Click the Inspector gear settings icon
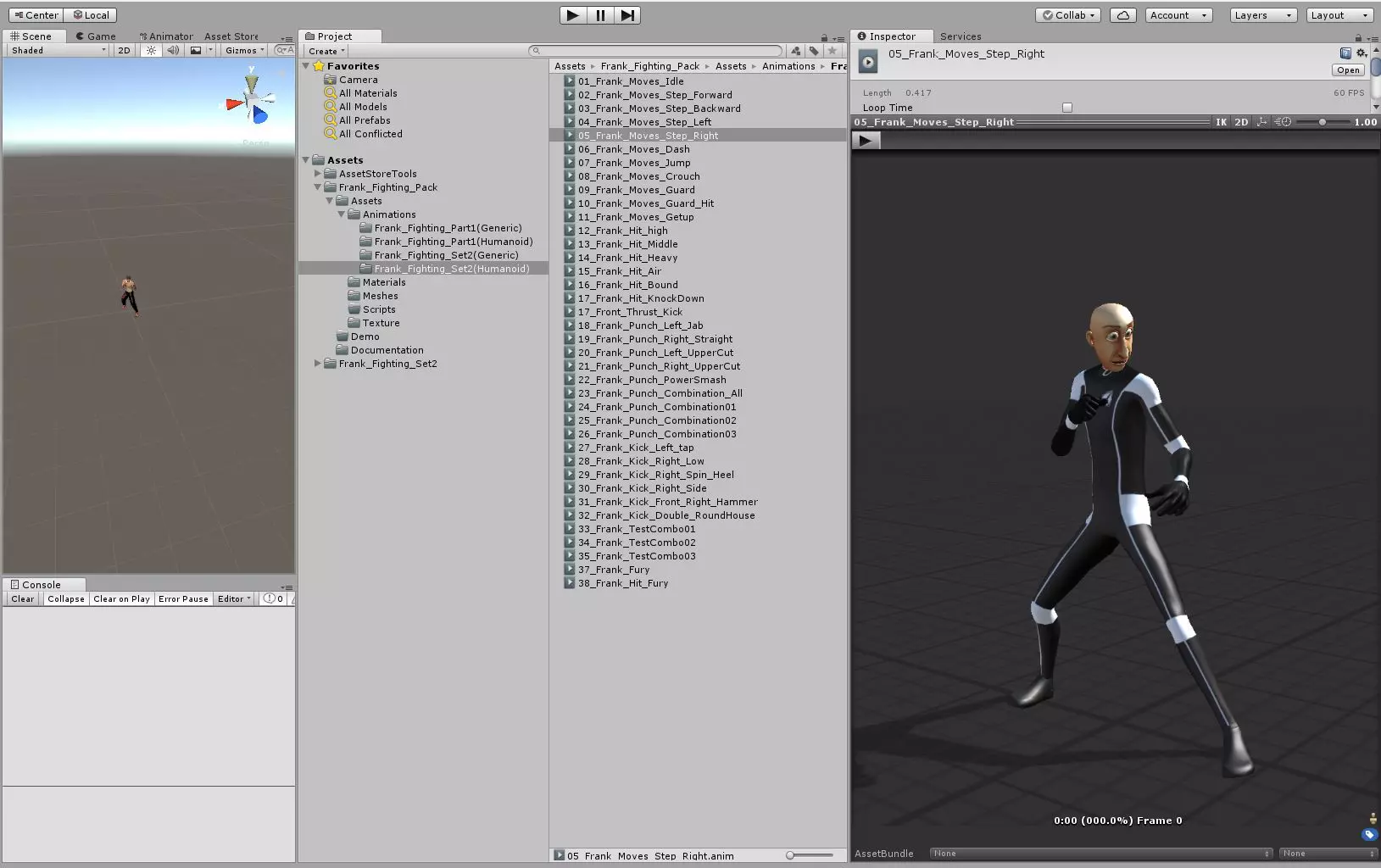The height and width of the screenshot is (868, 1381). pos(1362,53)
